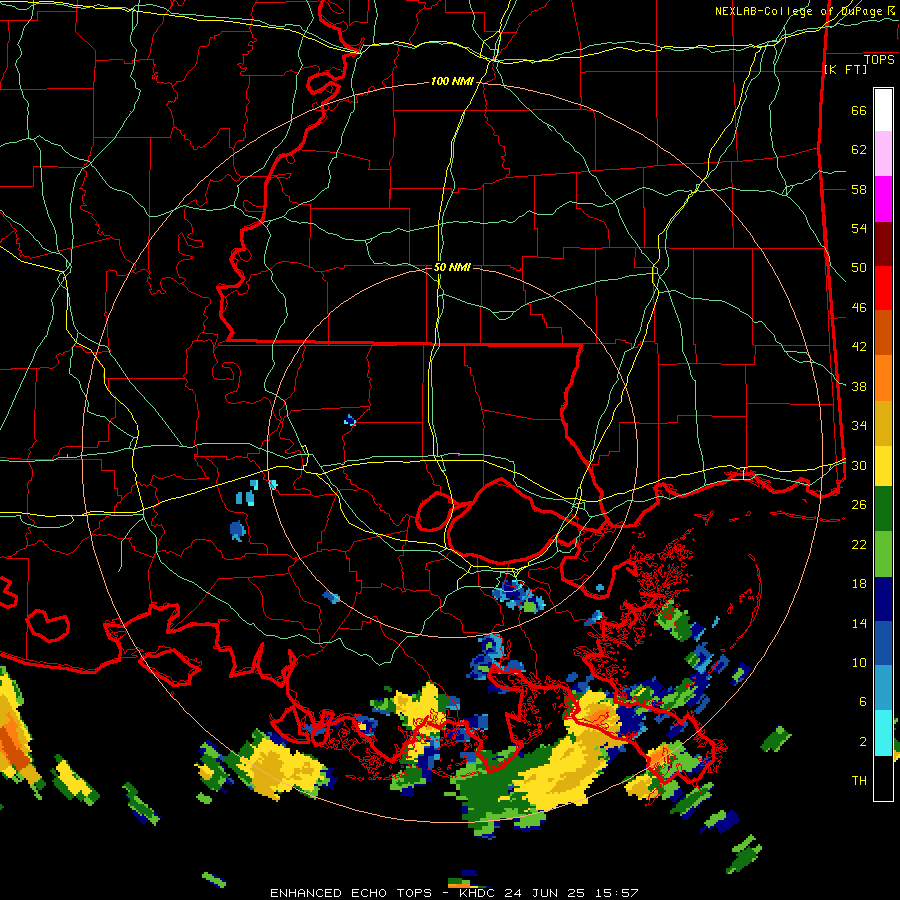Click the '62' legend value
Image resolution: width=900 pixels, height=900 pixels.
[859, 149]
